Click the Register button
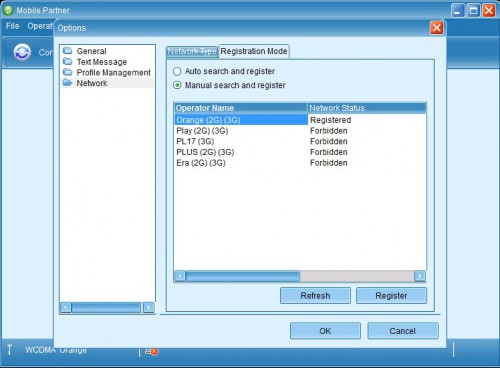500x368 pixels. pyautogui.click(x=391, y=296)
